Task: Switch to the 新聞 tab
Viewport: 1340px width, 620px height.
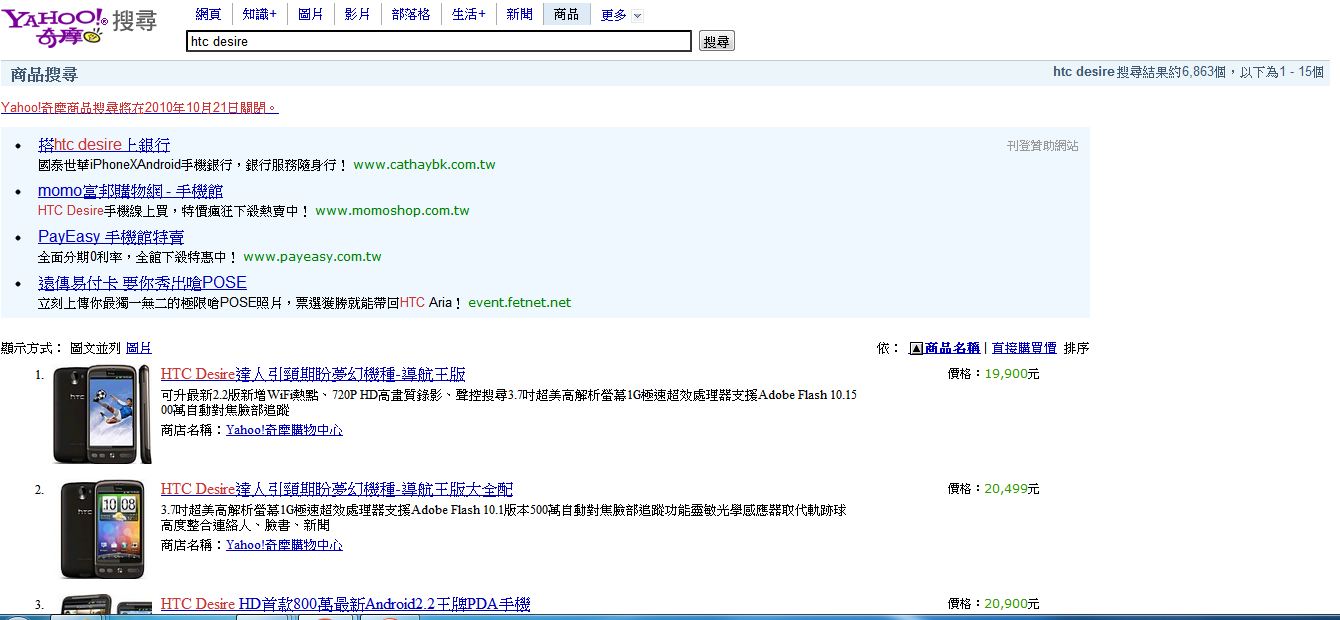Action: [519, 14]
